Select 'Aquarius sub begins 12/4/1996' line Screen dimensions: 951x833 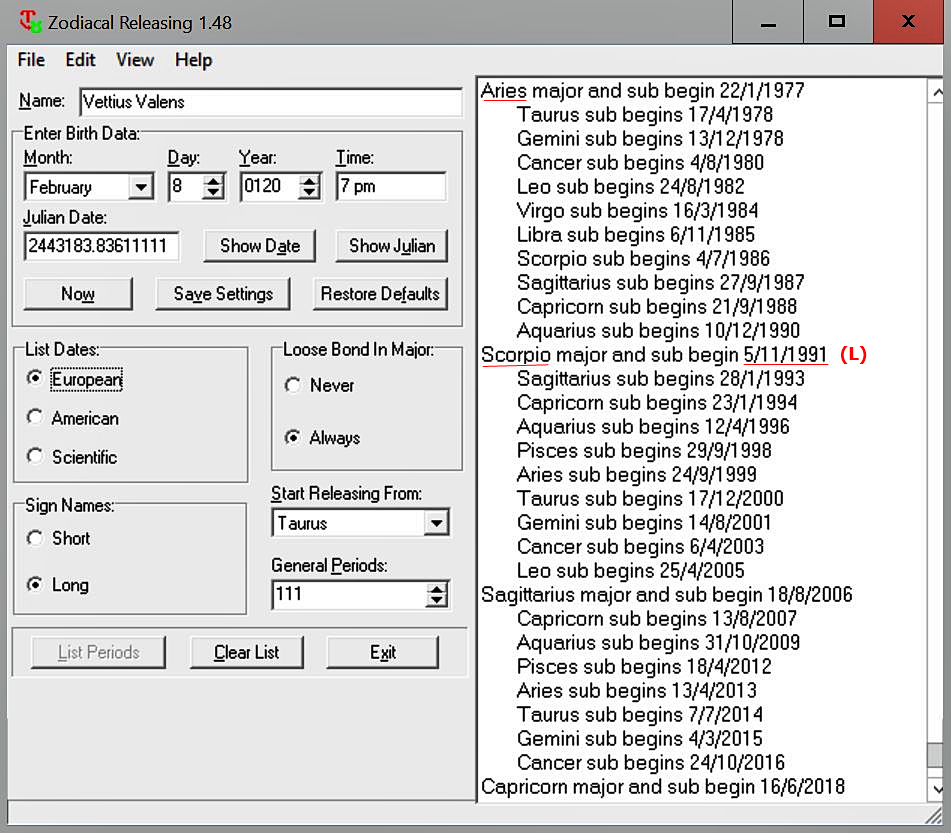(653, 427)
